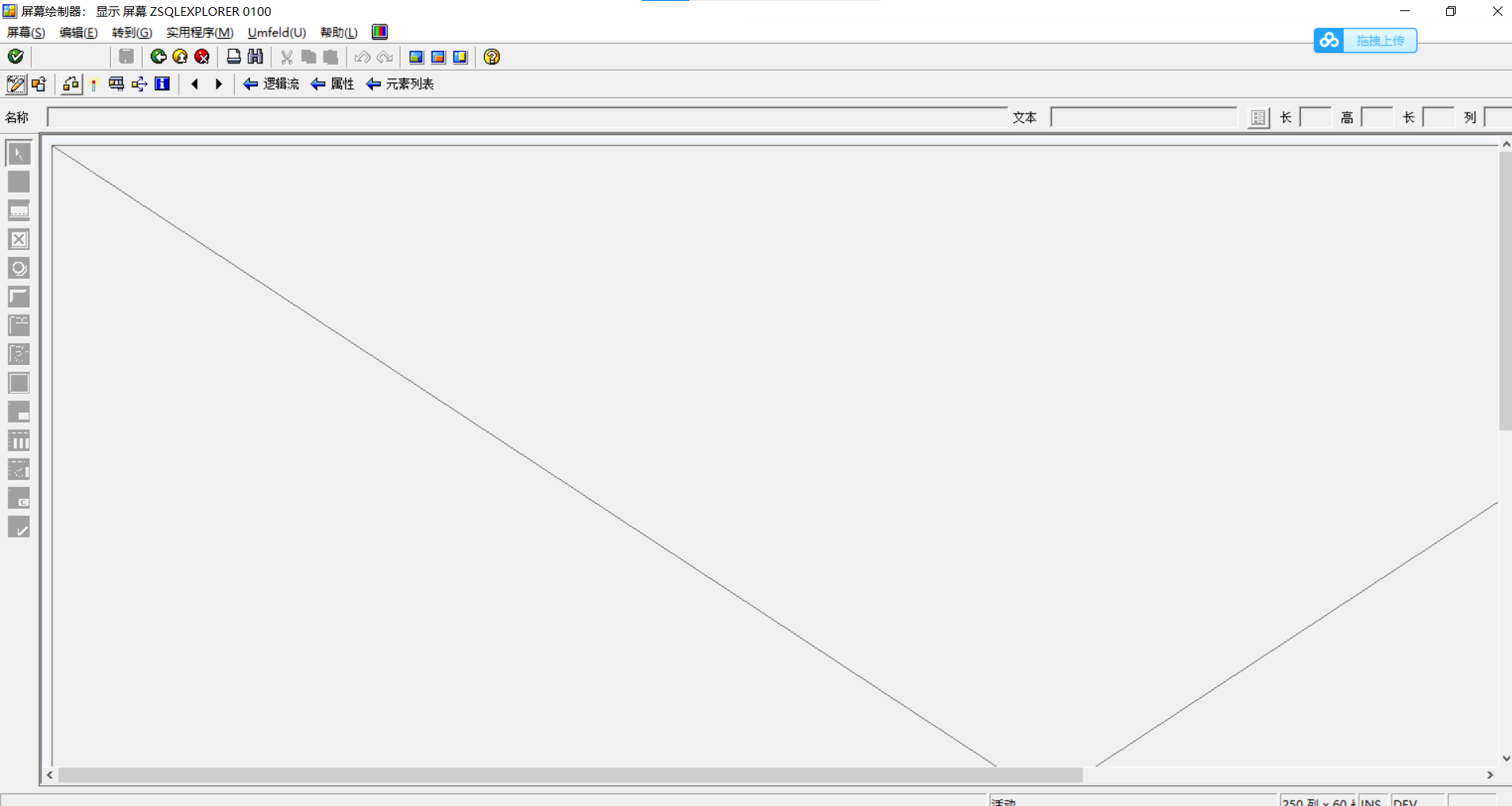Select the radio button element tool
This screenshot has width=1512, height=806.
pos(18,268)
